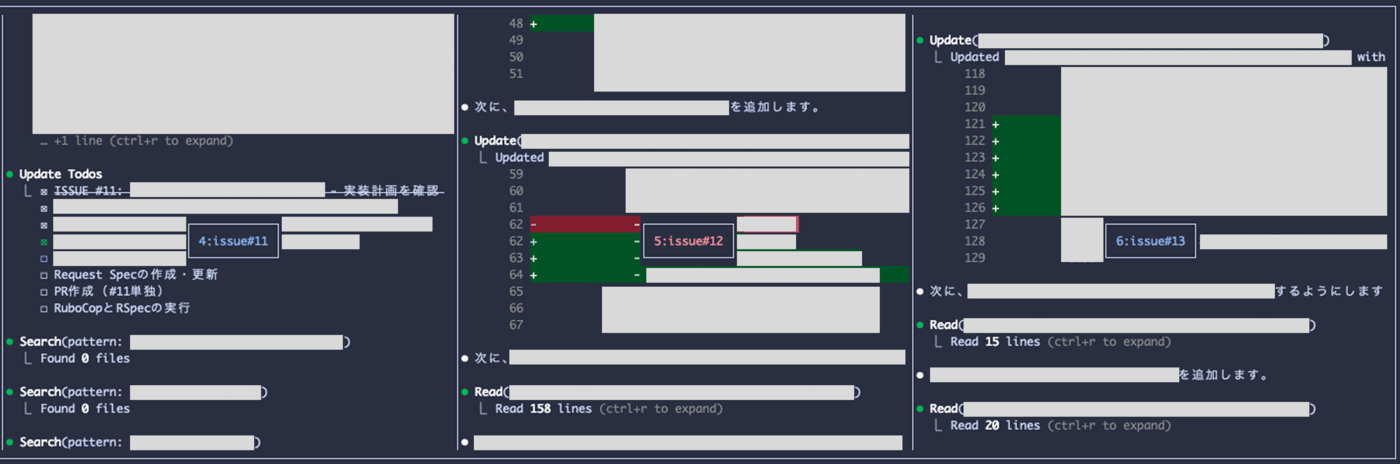Image resolution: width=1400 pixels, height=464 pixels.
Task: Click the Update Todos heading
Action: 60,174
